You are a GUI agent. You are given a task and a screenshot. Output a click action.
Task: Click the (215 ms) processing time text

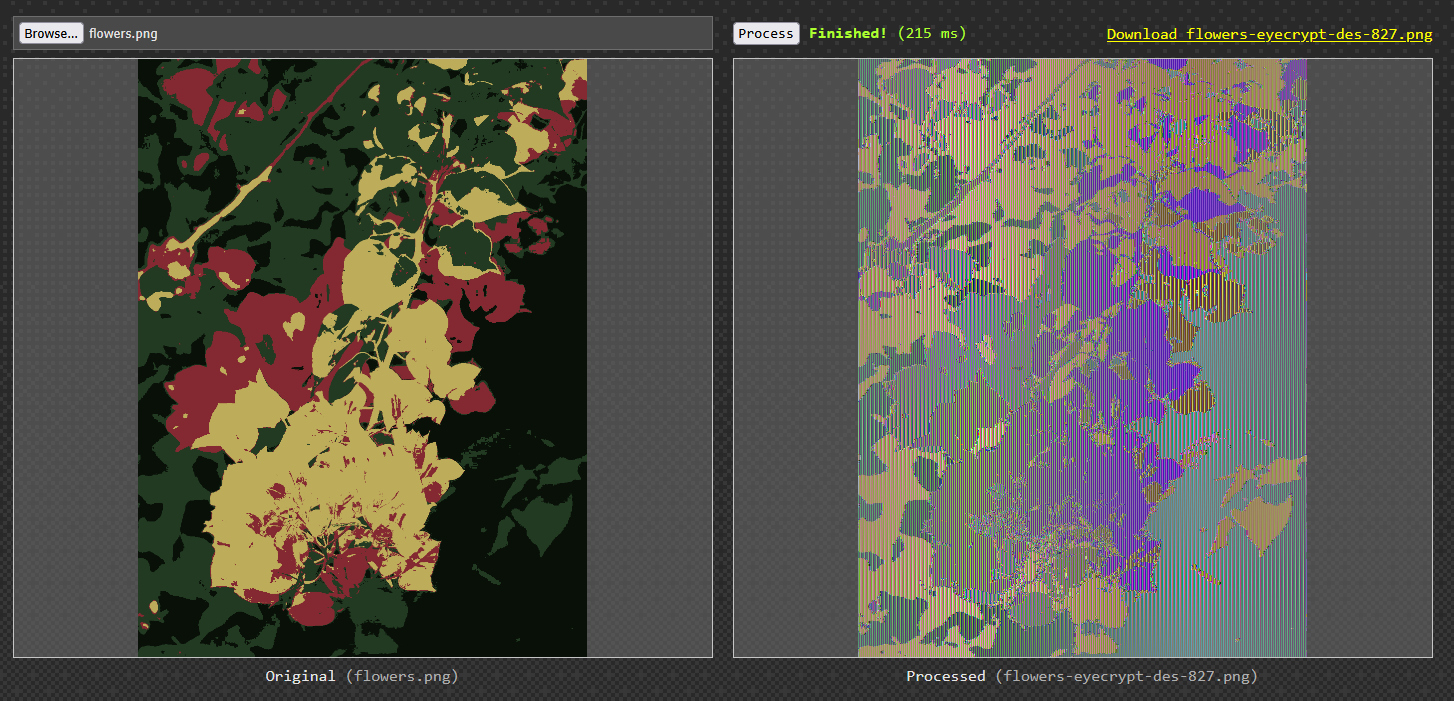932,33
